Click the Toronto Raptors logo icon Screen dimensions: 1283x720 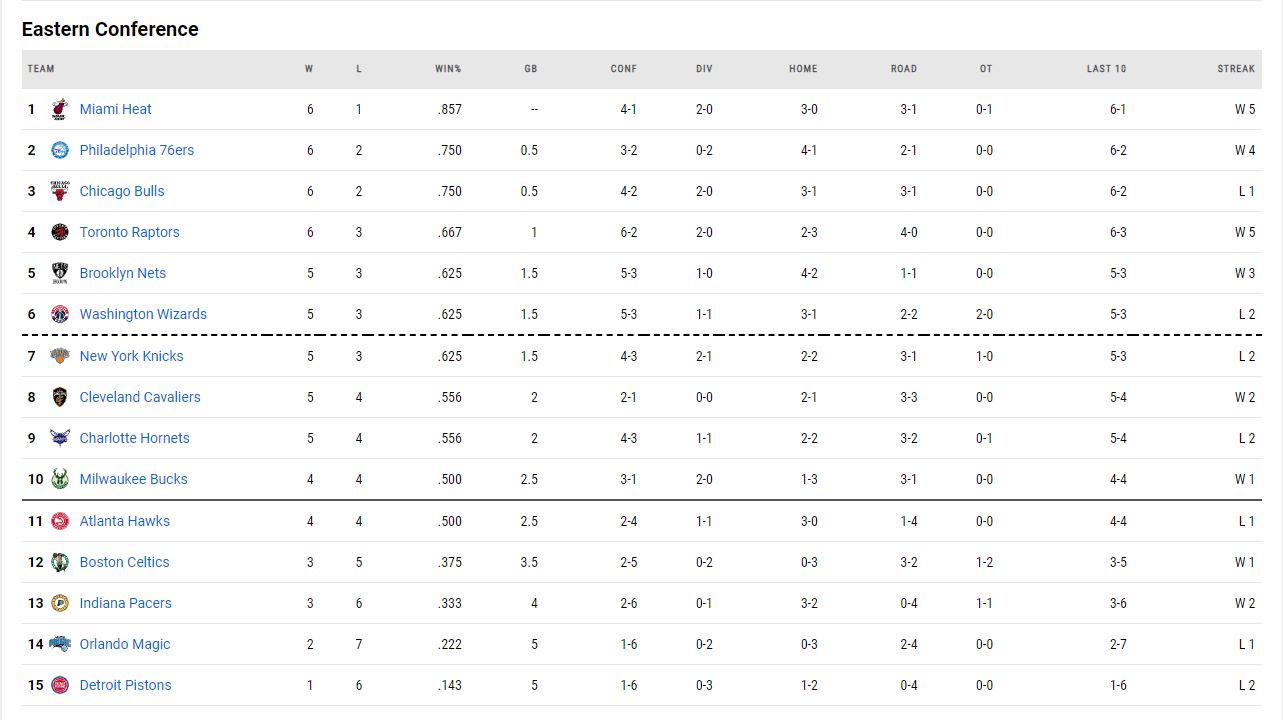(60, 232)
